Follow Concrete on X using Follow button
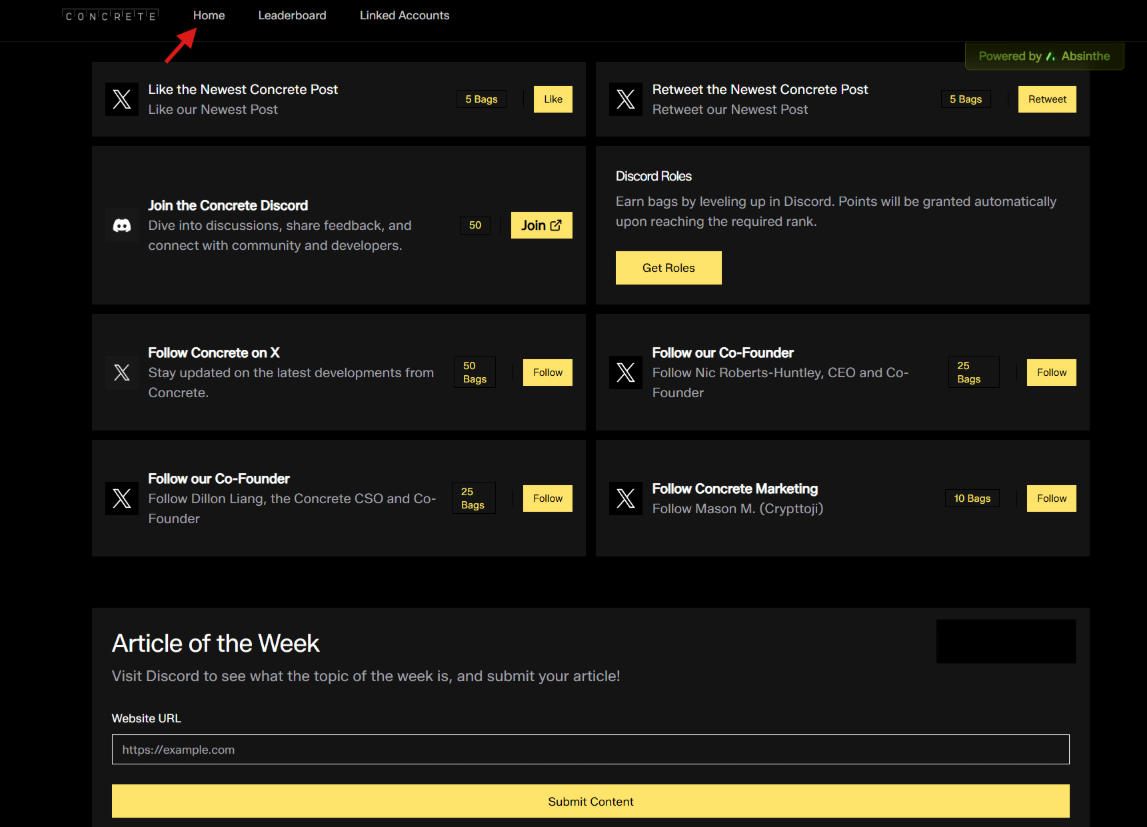This screenshot has width=1147, height=827. tap(547, 372)
